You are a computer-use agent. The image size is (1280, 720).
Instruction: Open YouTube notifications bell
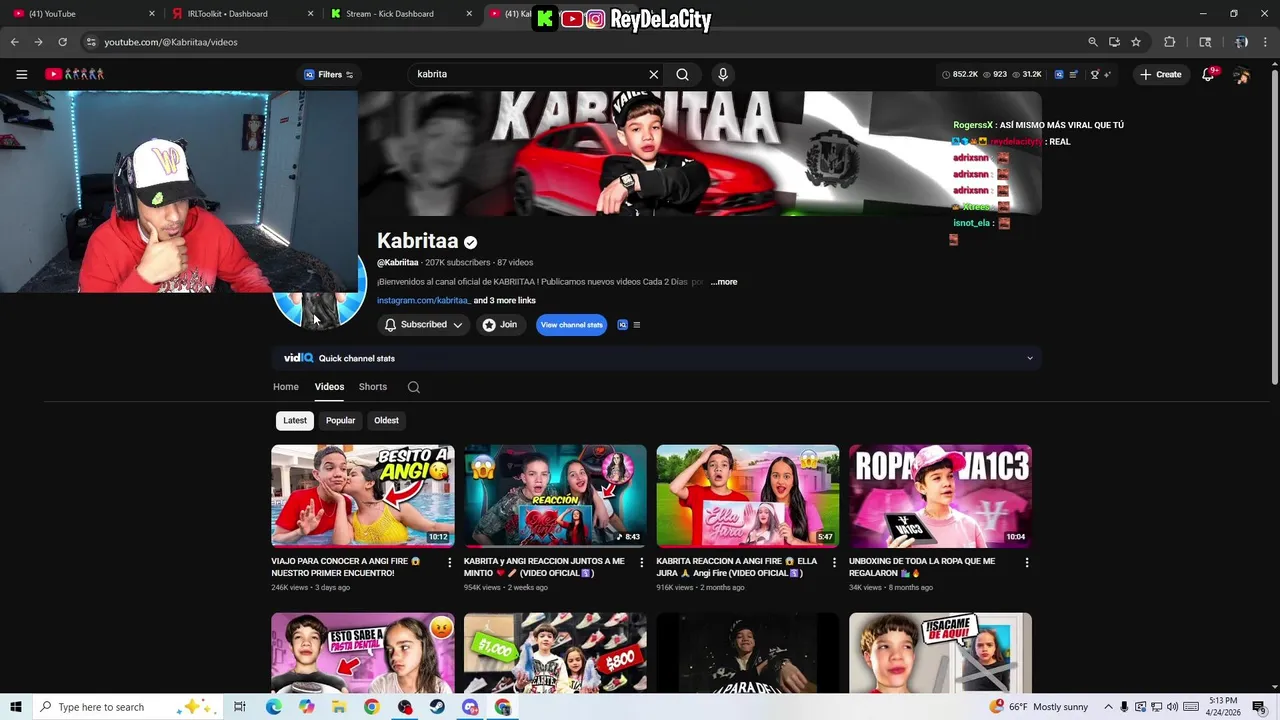1208,74
